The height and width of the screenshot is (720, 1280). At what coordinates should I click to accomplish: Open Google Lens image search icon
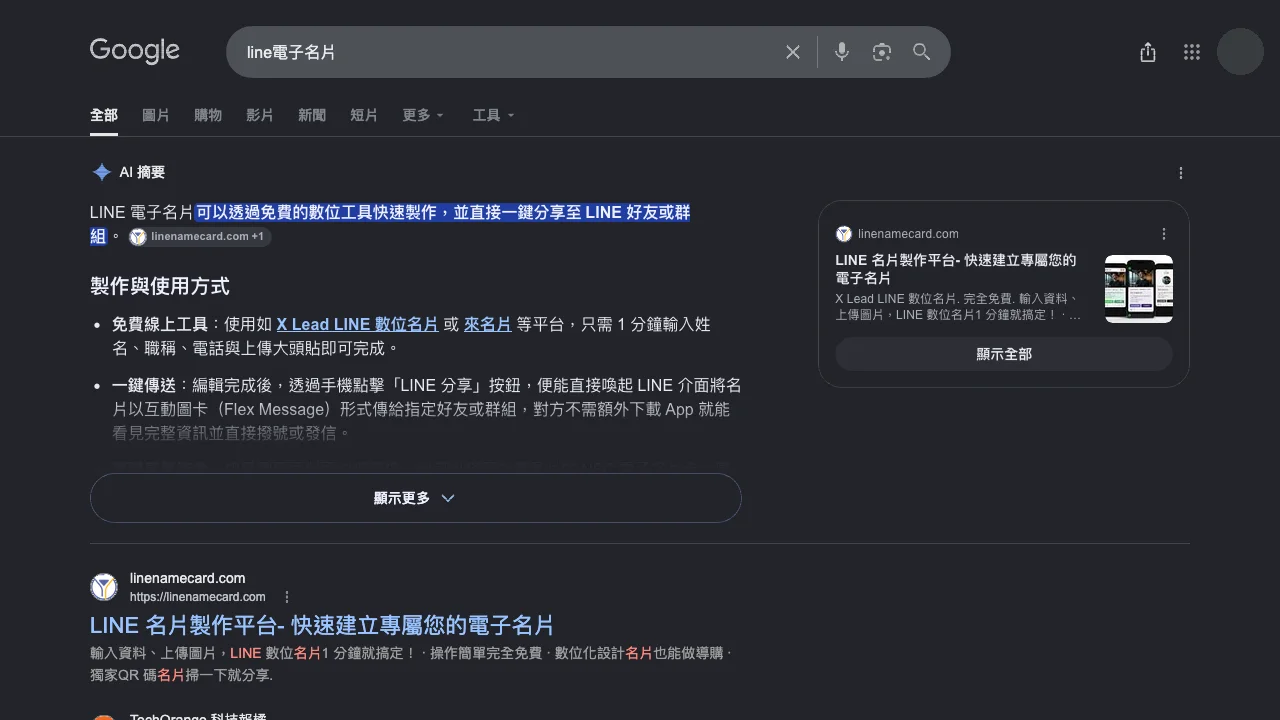[882, 52]
